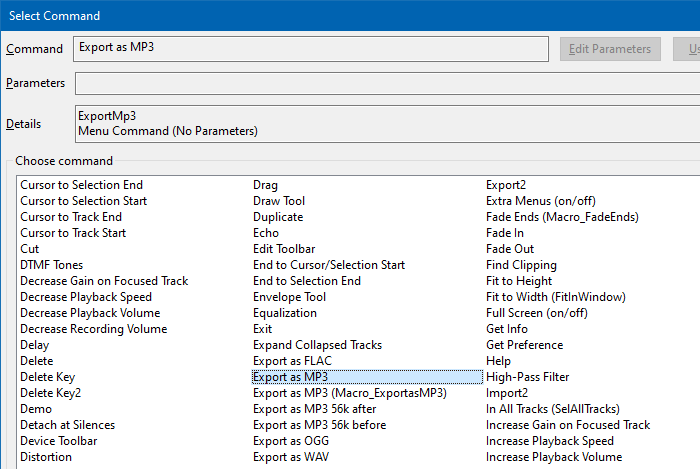Image resolution: width=700 pixels, height=469 pixels.
Task: Select the Delete Key2 command
Action: coord(50,393)
